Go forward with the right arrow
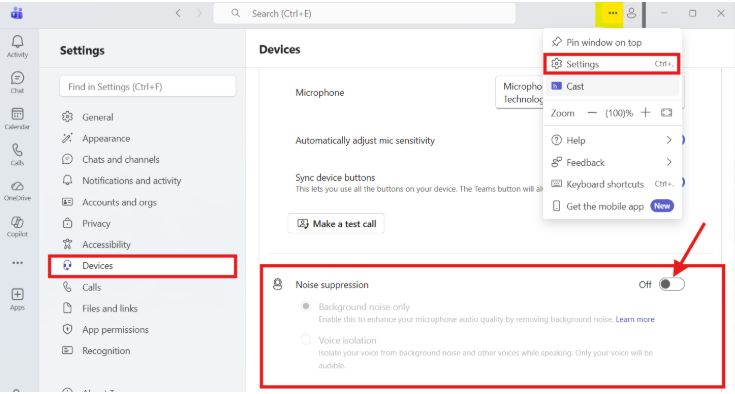Screen dimensions: 735x394 pos(199,13)
